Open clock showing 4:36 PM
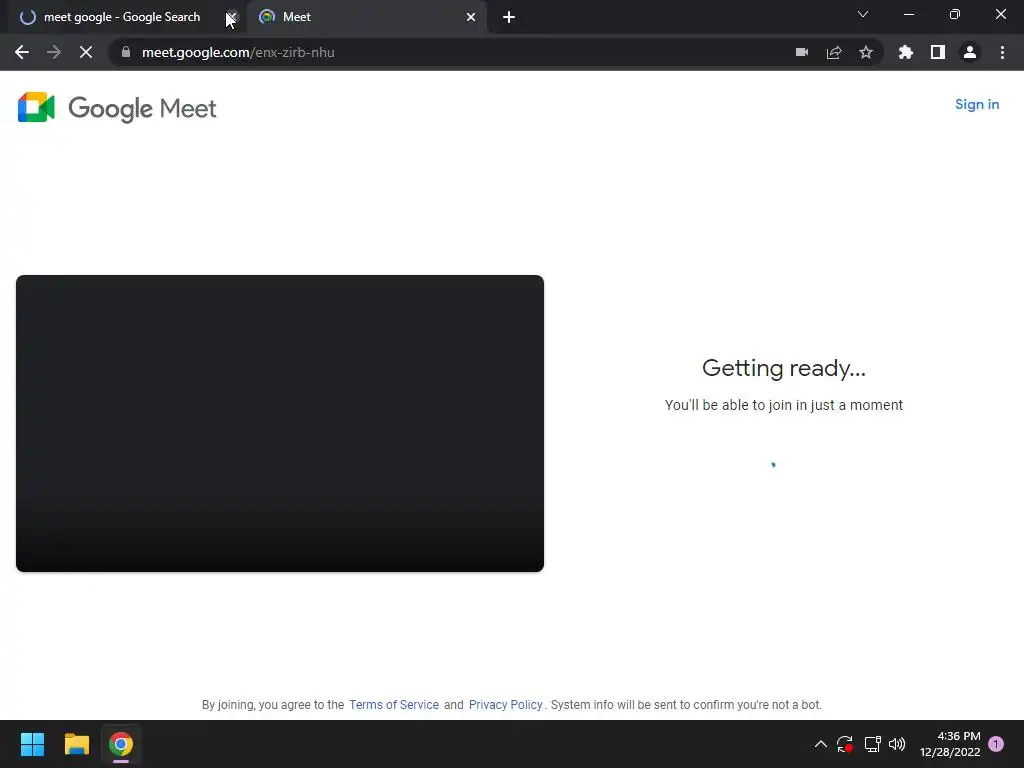 pyautogui.click(x=950, y=744)
